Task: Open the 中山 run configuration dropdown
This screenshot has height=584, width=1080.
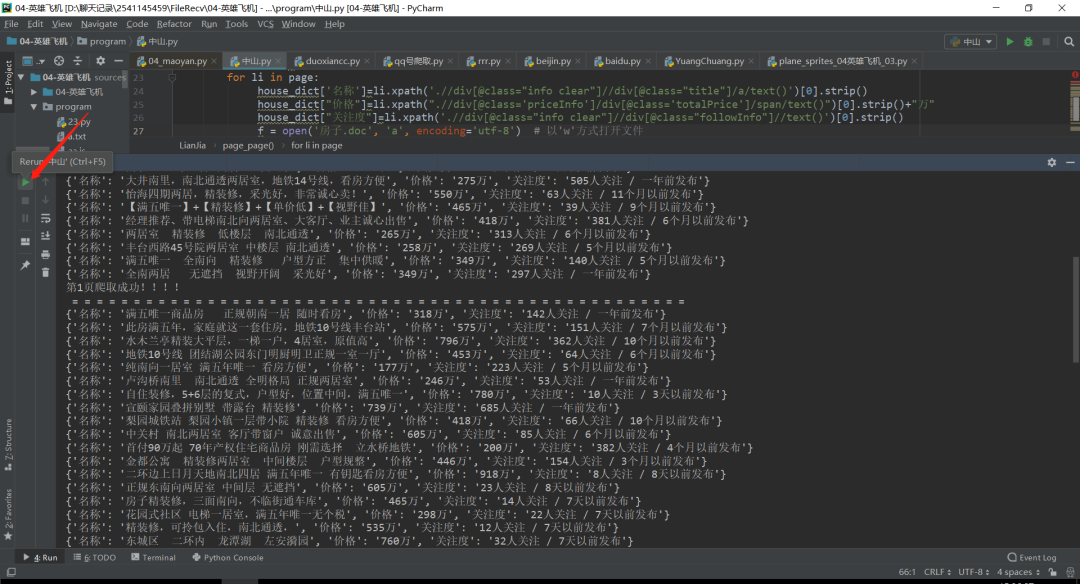Action: (971, 42)
